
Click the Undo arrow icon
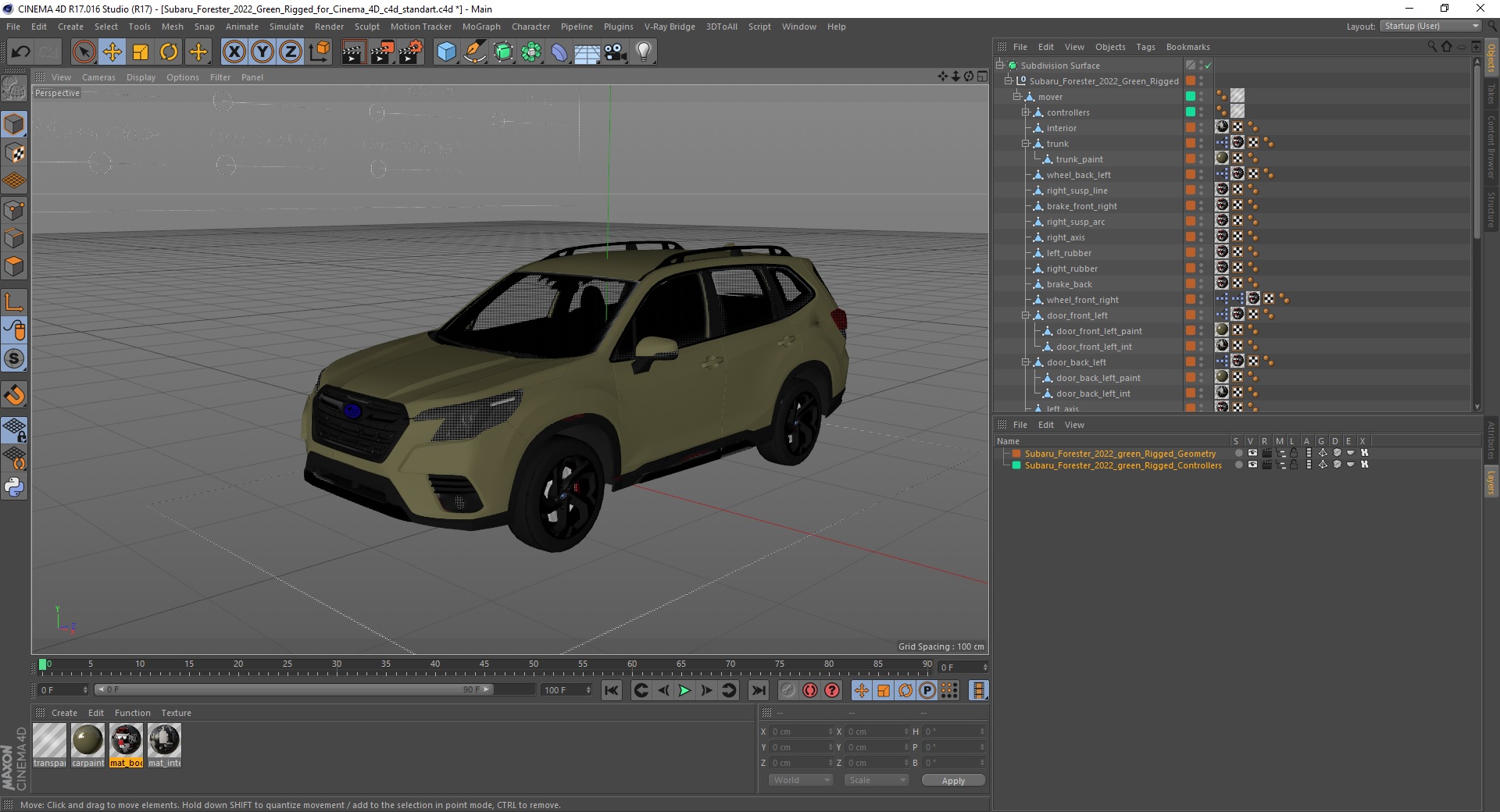(x=21, y=52)
